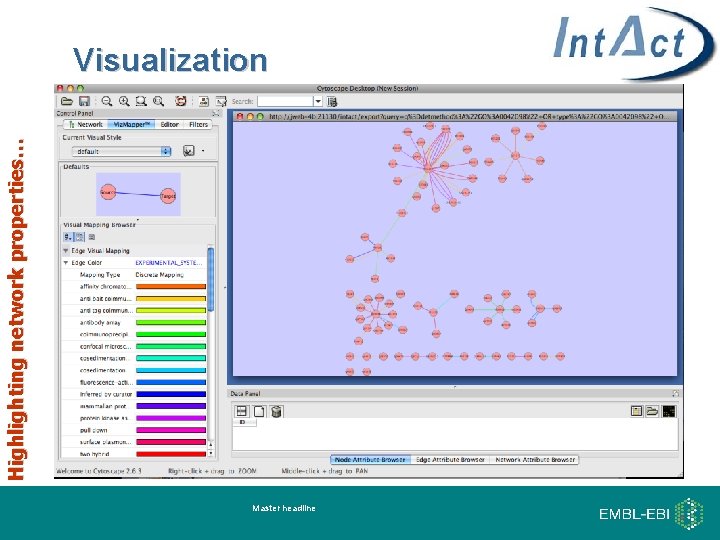Viewport: 720px width, 540px height.
Task: Click the confocal microscopy color swatch
Action: coord(171,346)
